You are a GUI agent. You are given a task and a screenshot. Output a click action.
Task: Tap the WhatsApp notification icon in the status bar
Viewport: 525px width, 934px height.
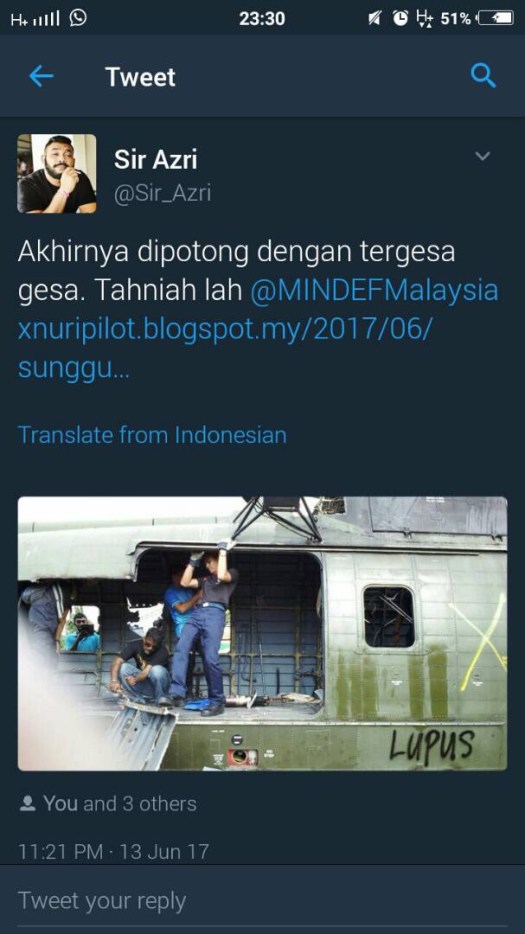78,18
